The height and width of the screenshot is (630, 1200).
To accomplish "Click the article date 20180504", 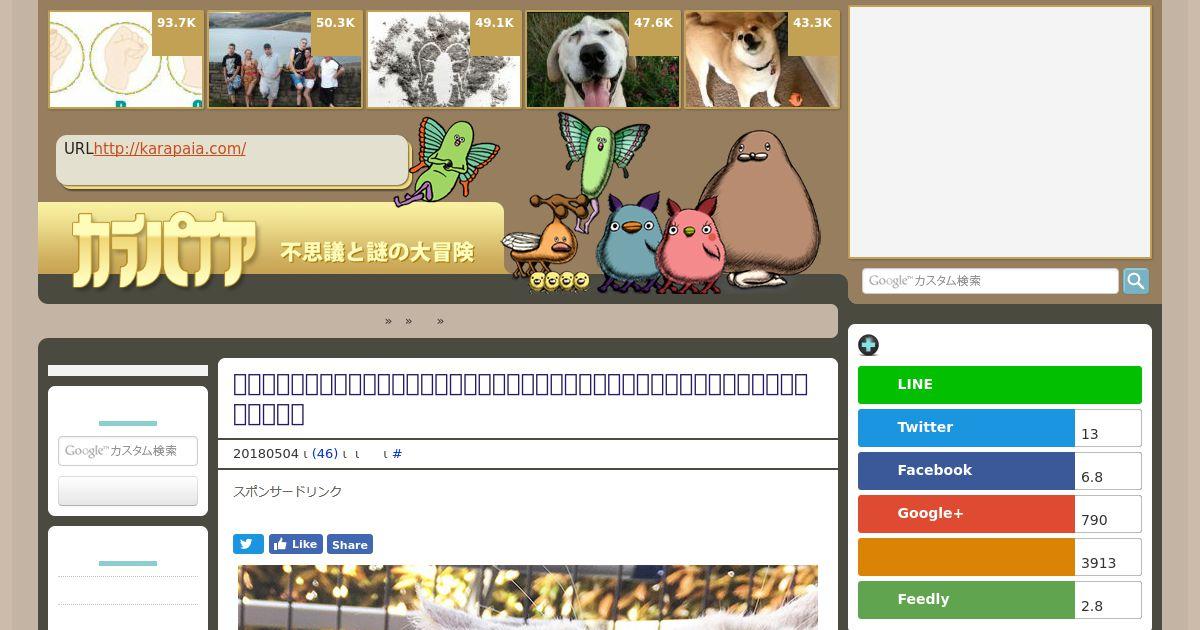I will 266,454.
